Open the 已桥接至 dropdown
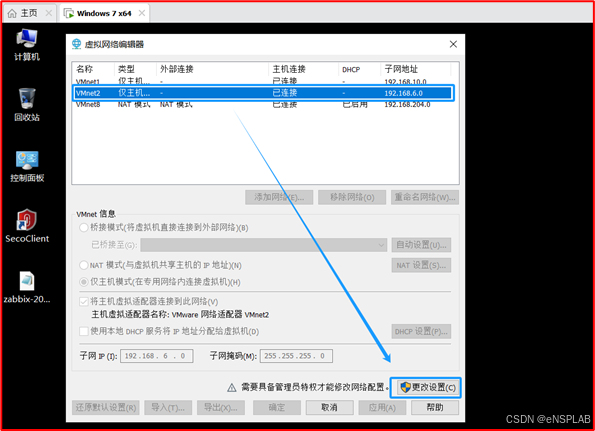595x431 pixels. [263, 245]
